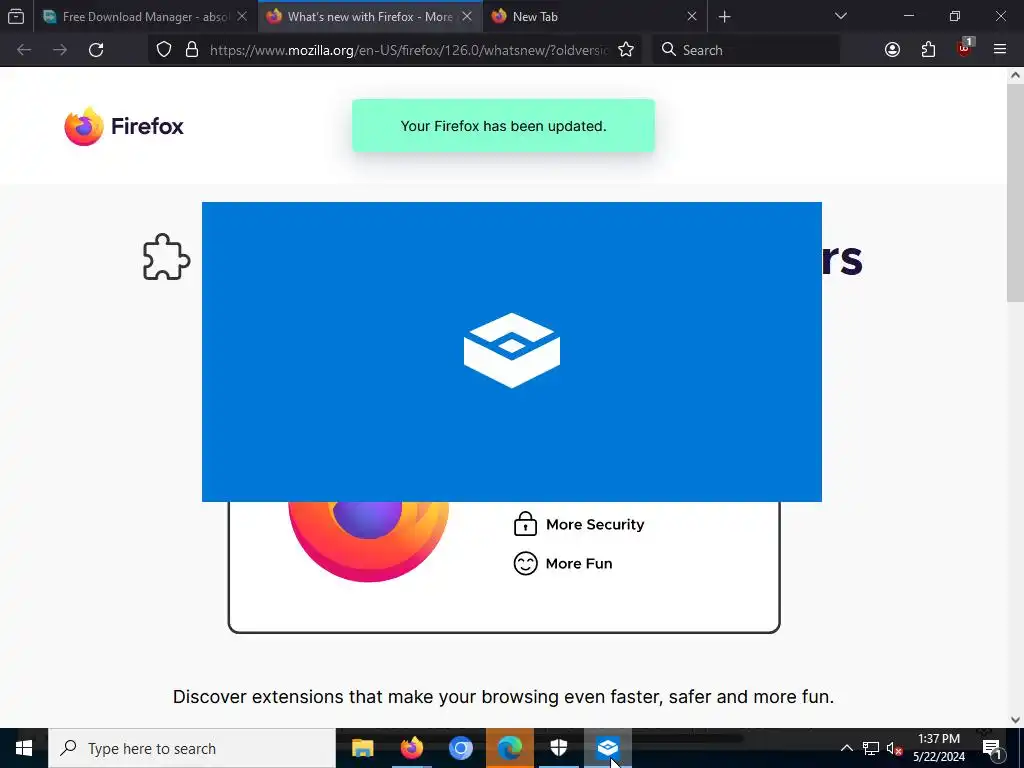
Task: Open the notification center icon
Action: tap(992, 748)
